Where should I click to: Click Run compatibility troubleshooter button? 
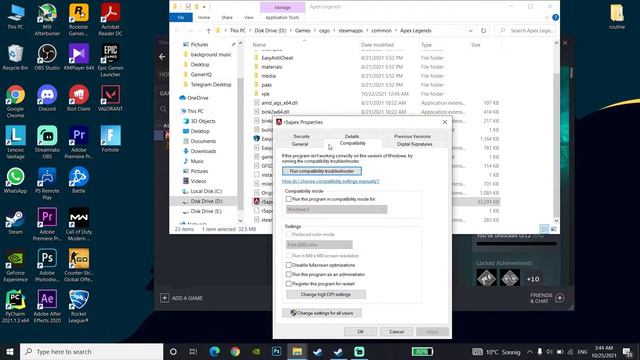(322, 171)
